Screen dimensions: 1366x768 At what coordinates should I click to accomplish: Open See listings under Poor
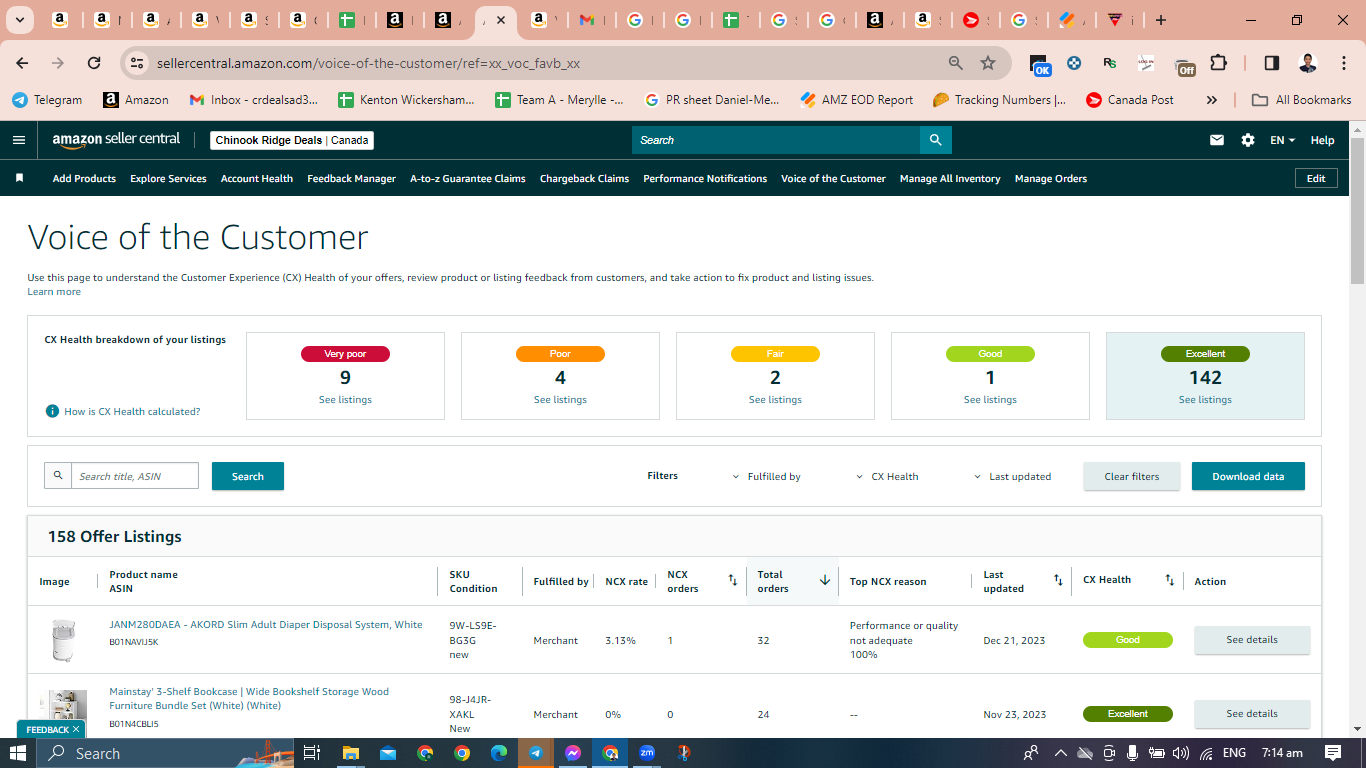tap(560, 400)
